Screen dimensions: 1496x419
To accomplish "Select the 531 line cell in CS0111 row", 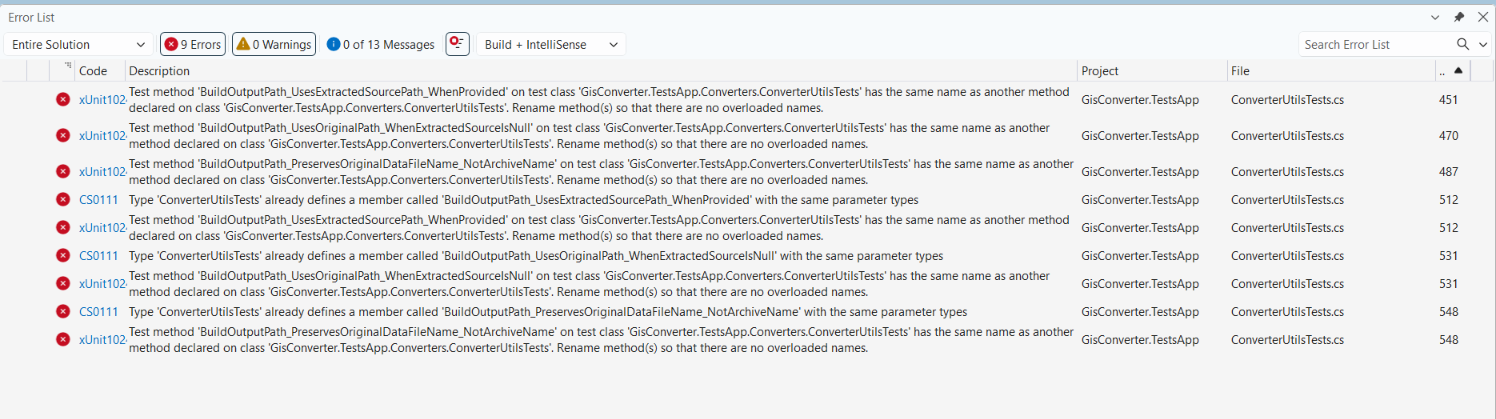I will coord(1448,256).
